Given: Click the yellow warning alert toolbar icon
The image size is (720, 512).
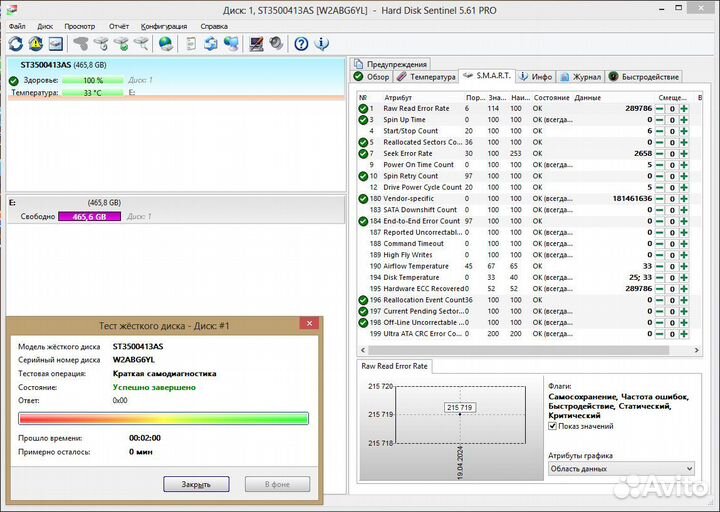Looking at the screenshot, I should coord(35,44).
